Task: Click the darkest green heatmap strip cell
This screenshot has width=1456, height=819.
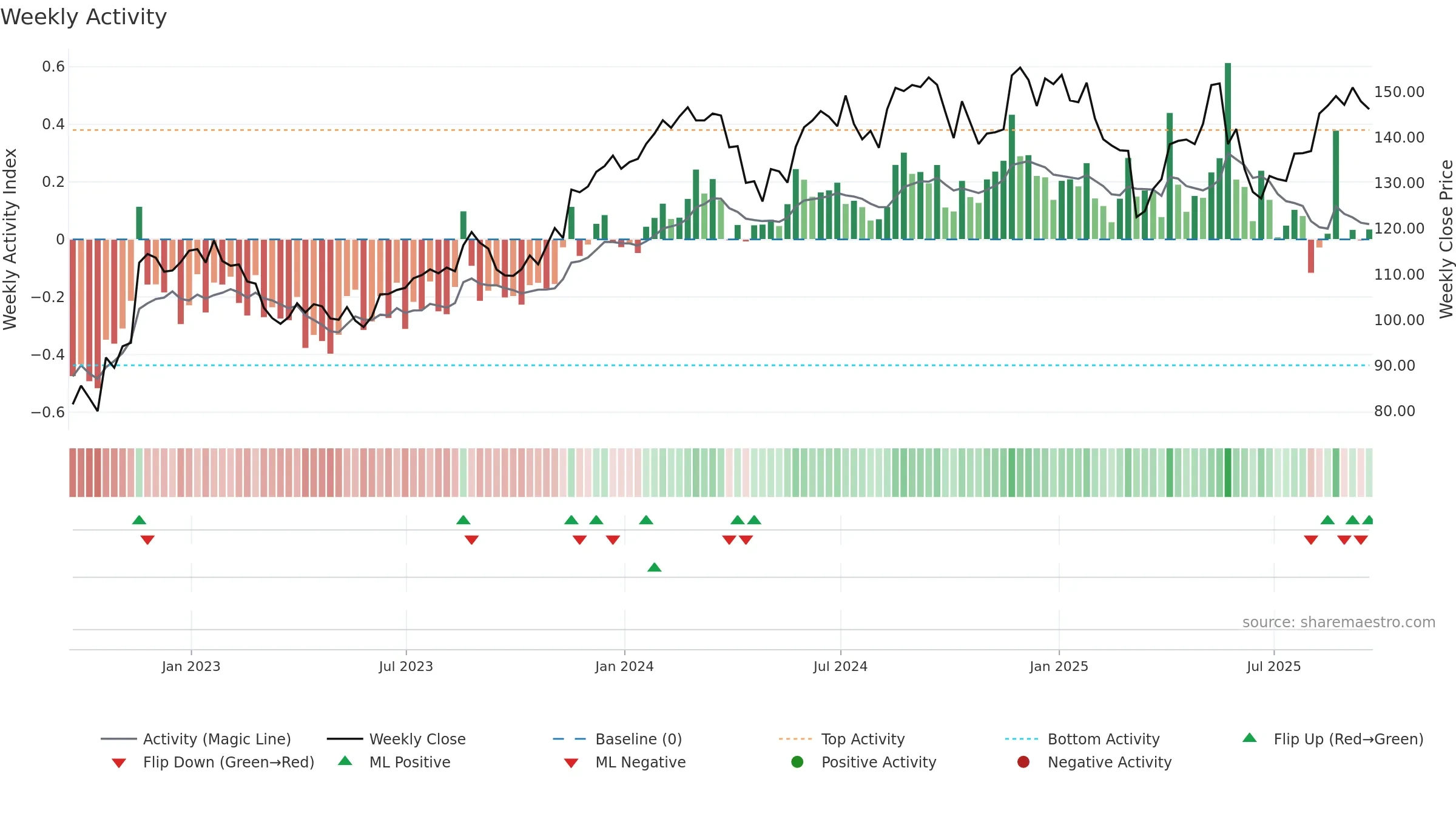Action: click(x=1228, y=473)
